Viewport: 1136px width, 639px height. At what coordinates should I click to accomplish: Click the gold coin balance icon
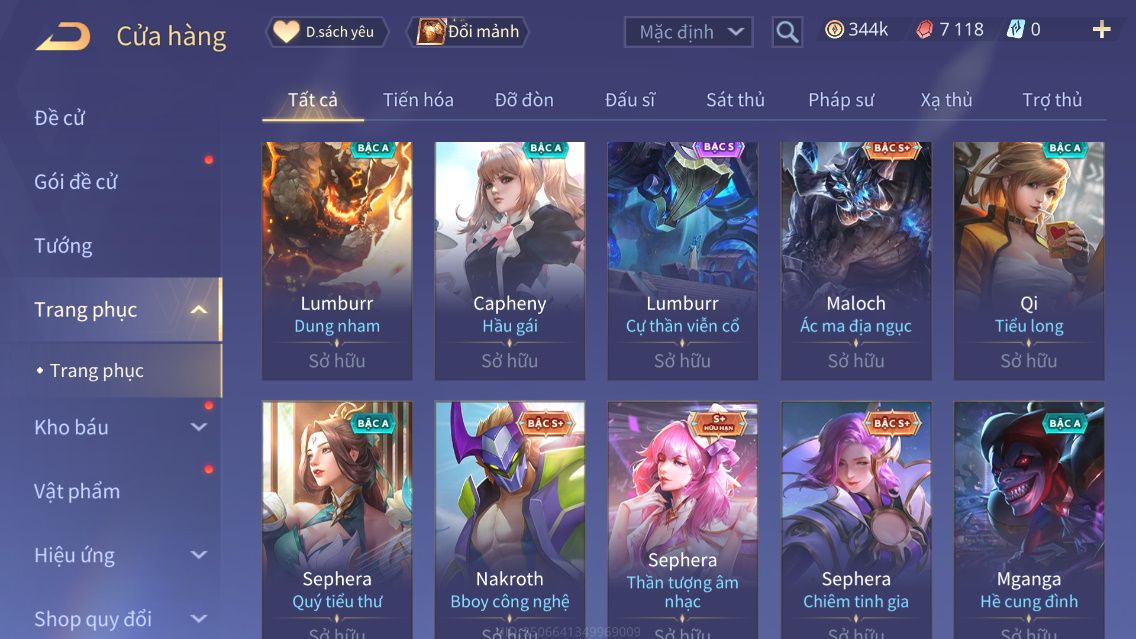coord(835,30)
